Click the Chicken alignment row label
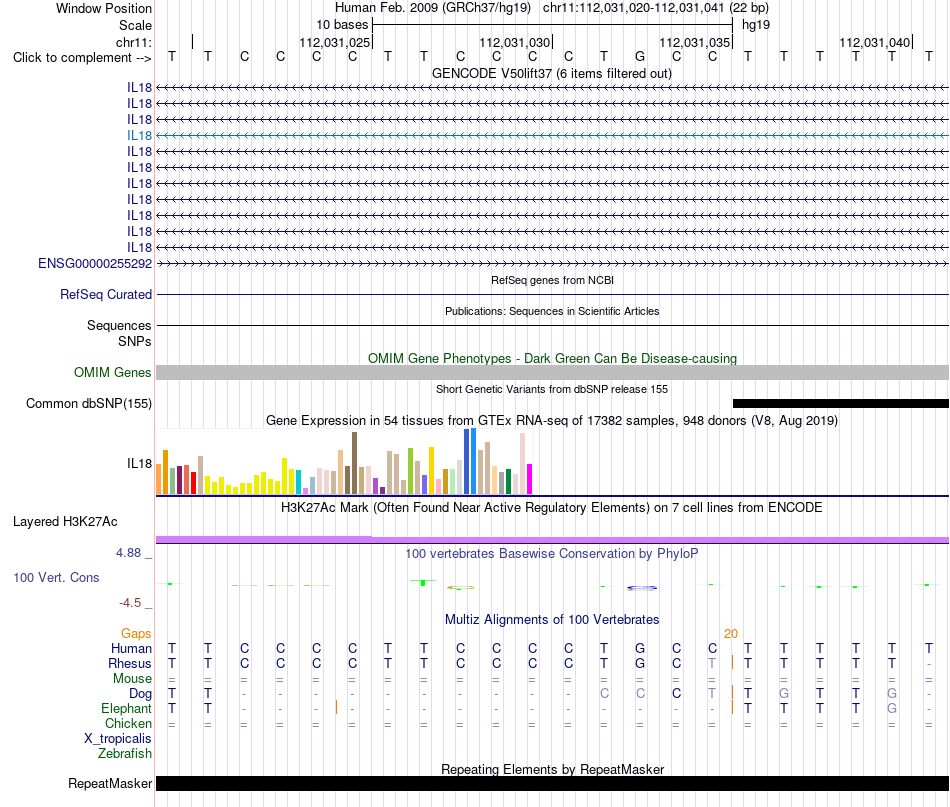950x807 pixels. (128, 723)
